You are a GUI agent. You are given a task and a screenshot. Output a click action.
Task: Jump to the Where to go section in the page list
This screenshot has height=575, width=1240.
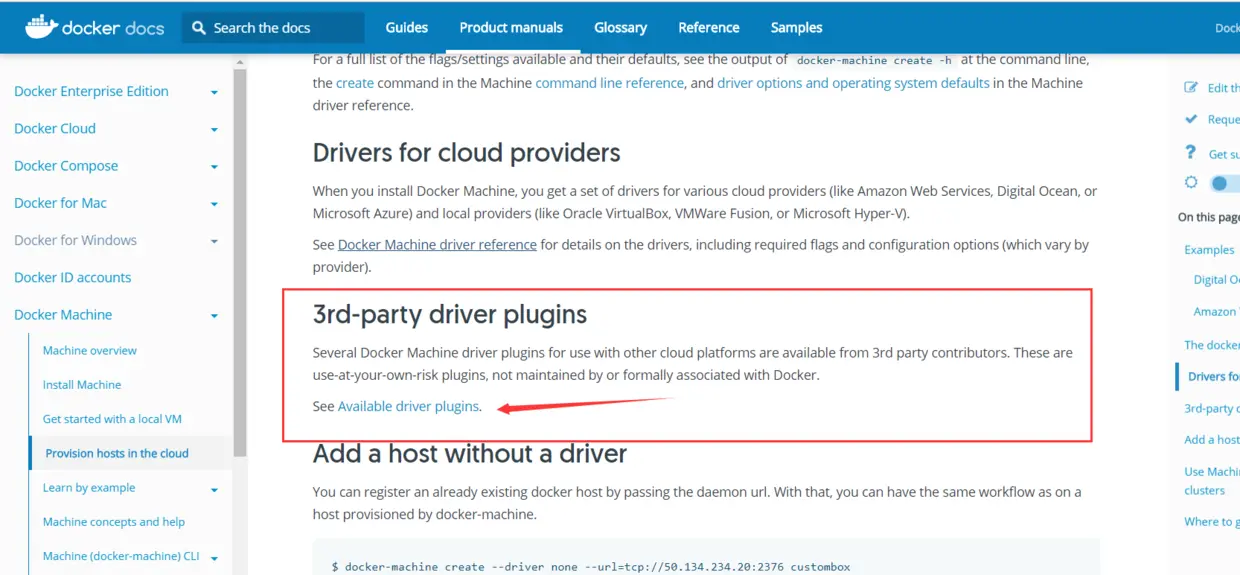[1212, 522]
